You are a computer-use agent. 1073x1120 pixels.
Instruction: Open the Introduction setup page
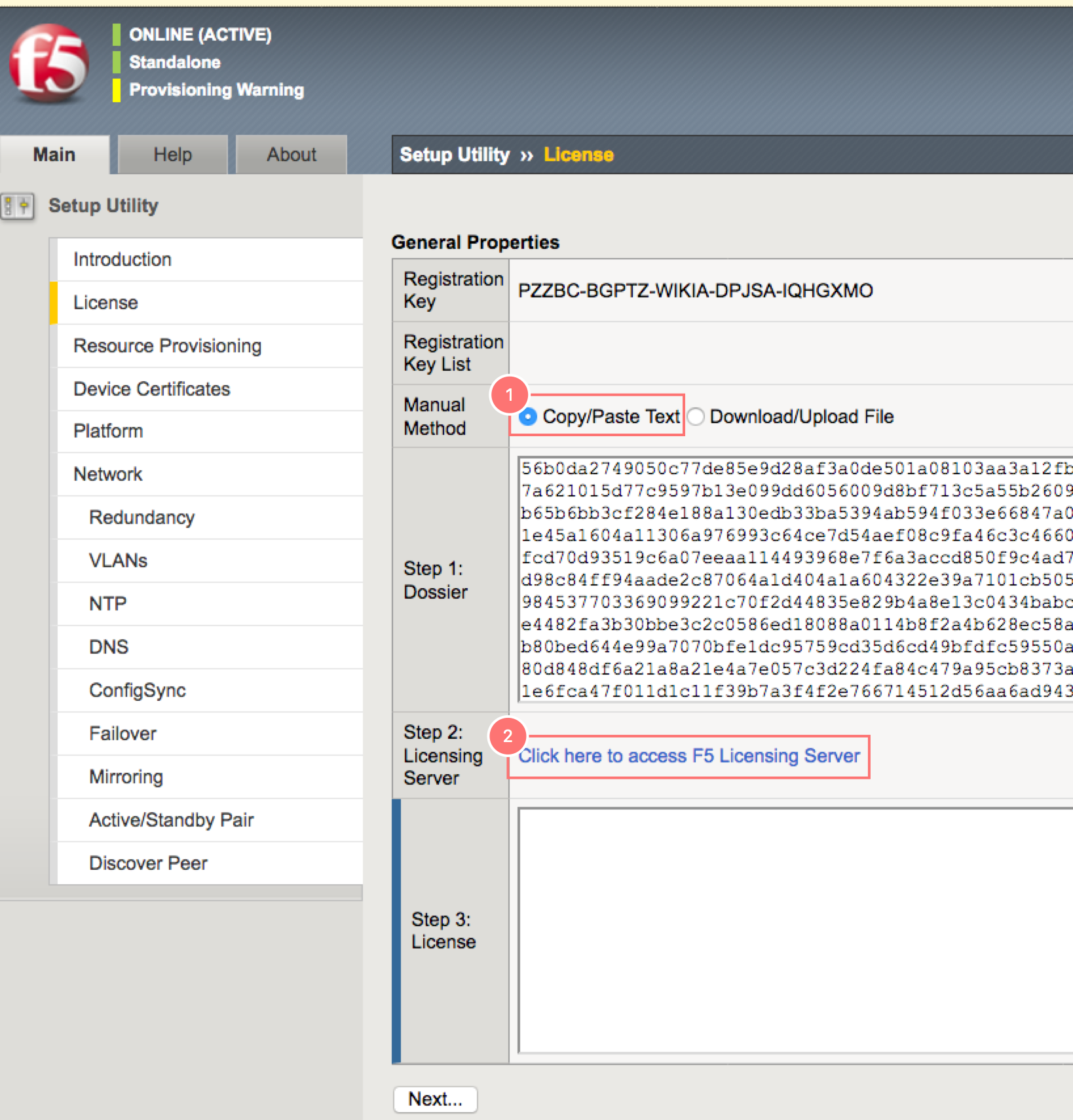click(x=122, y=259)
